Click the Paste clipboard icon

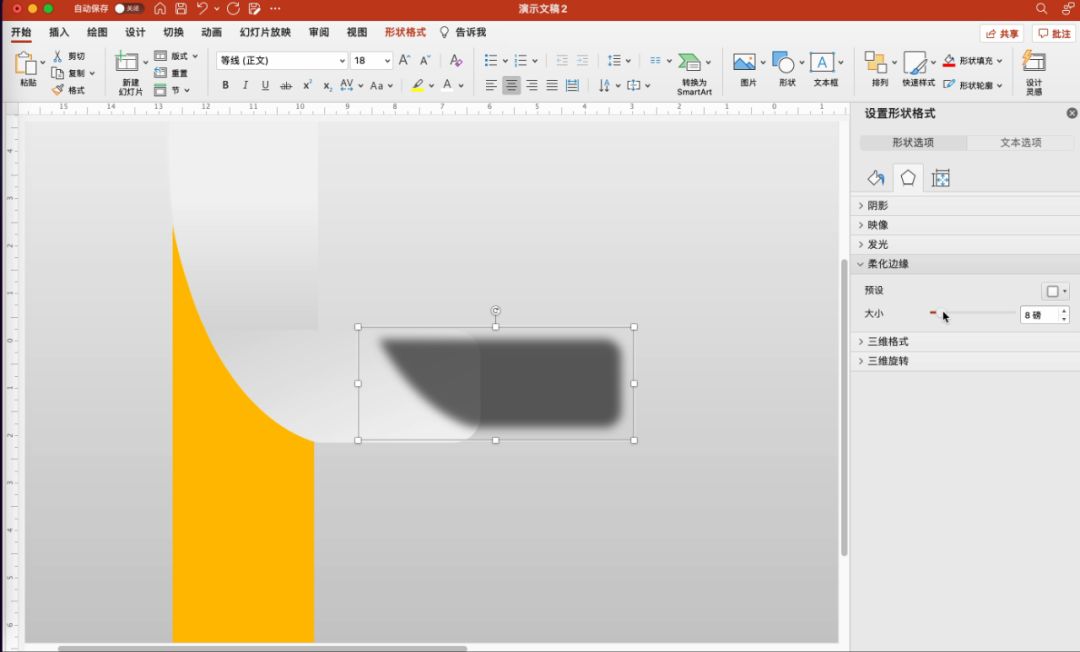point(25,63)
